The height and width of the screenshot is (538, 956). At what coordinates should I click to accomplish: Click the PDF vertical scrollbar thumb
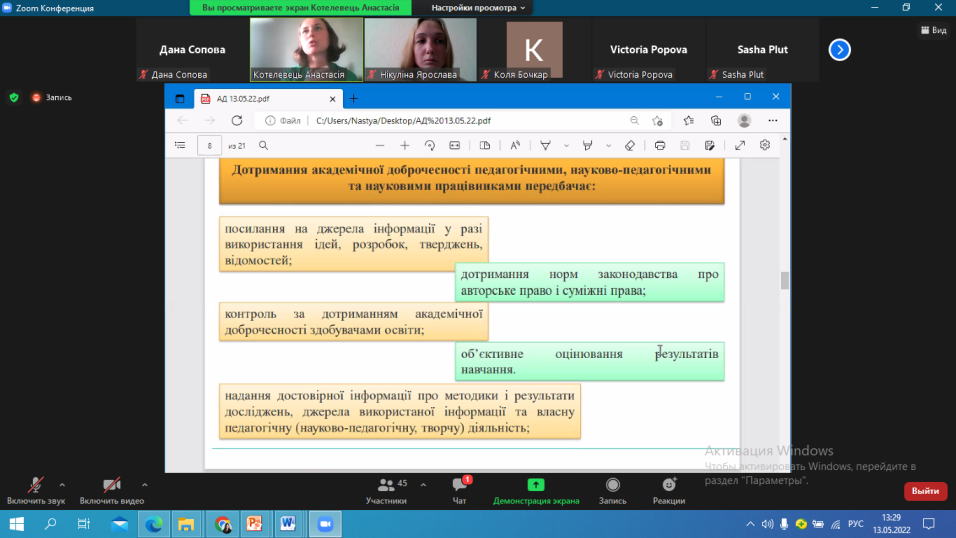point(785,281)
